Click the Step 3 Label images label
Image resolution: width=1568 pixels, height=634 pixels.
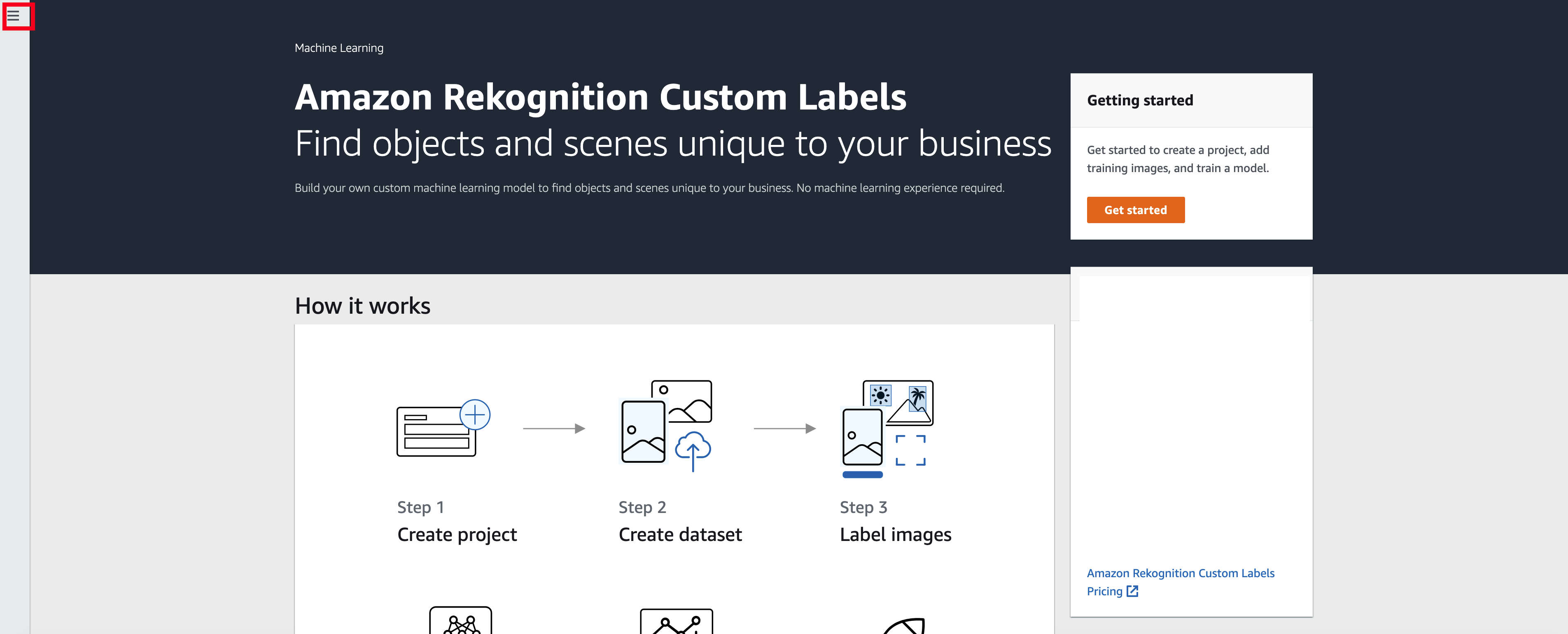896,522
